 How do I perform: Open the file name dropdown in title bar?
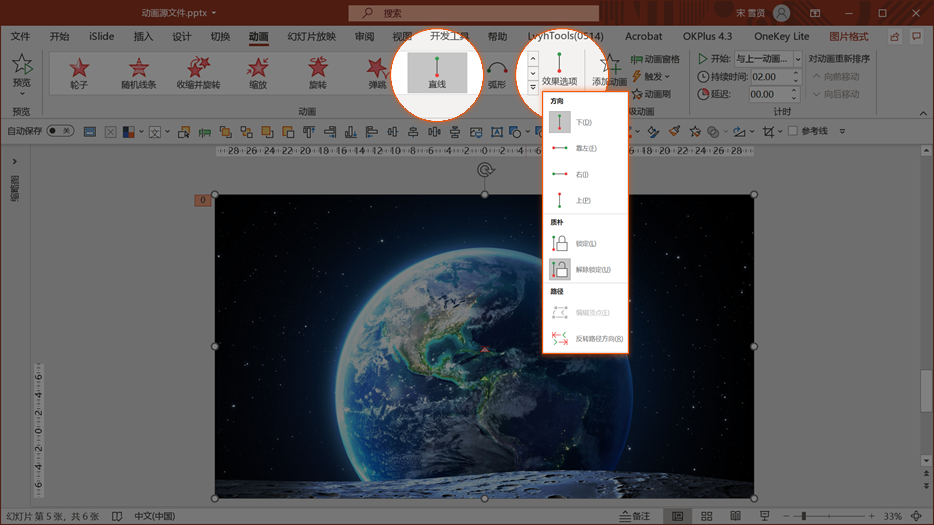click(214, 13)
